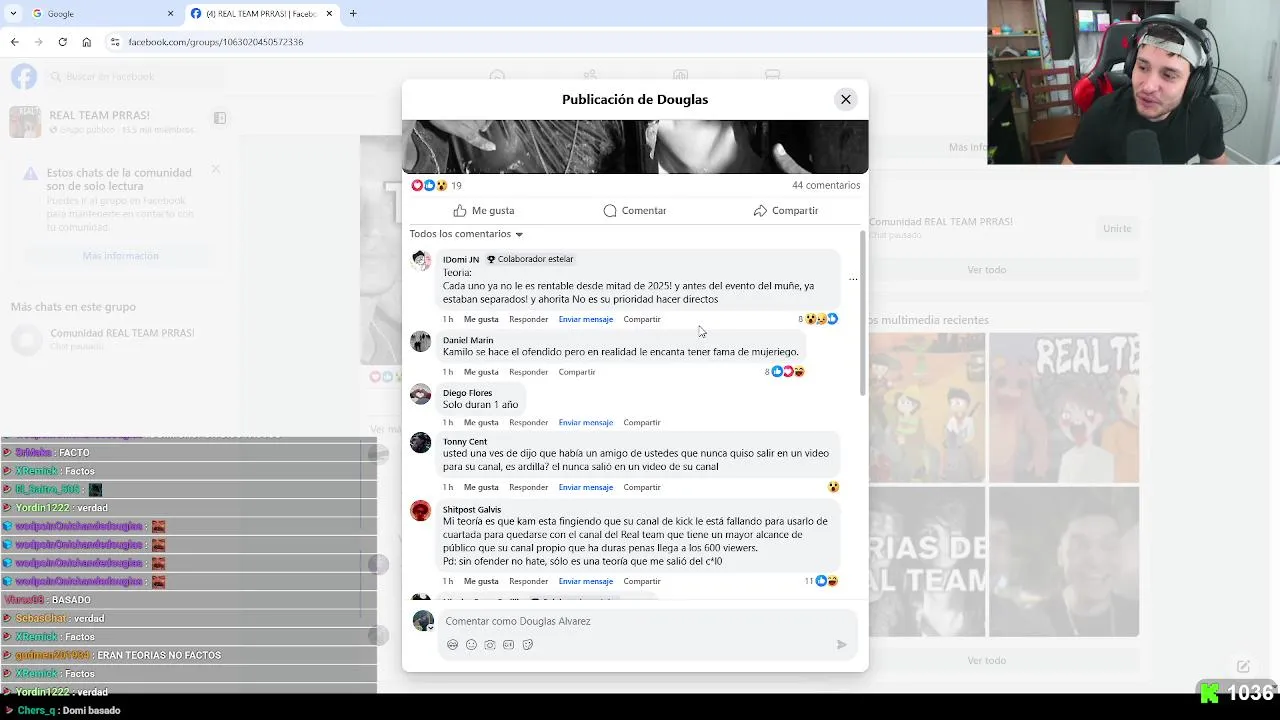The image size is (1280, 720).
Task: View site information icon in address bar
Action: point(115,42)
